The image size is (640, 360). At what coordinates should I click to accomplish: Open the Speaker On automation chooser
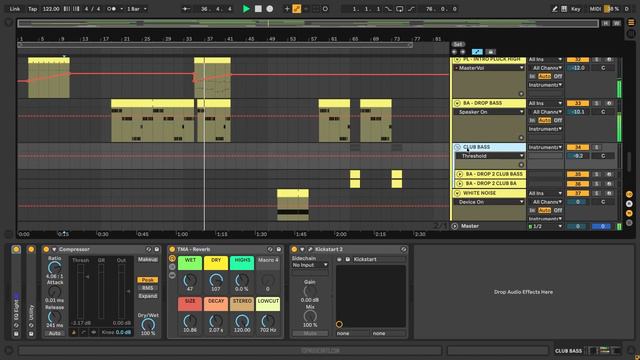(489, 112)
